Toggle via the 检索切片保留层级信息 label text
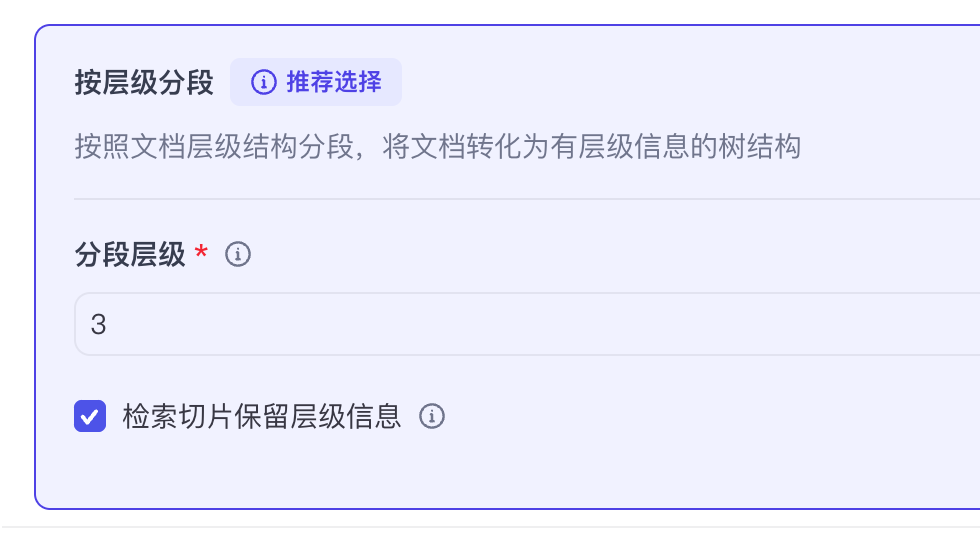 (x=262, y=416)
